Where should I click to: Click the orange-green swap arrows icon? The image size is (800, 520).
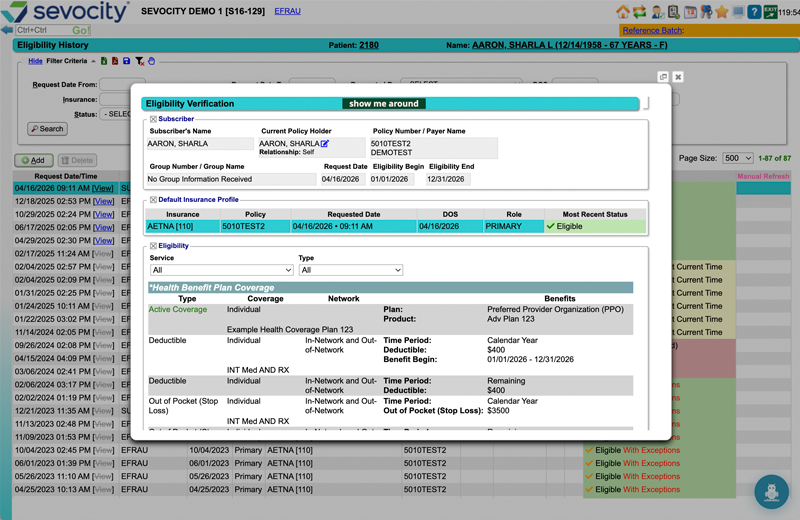point(639,11)
